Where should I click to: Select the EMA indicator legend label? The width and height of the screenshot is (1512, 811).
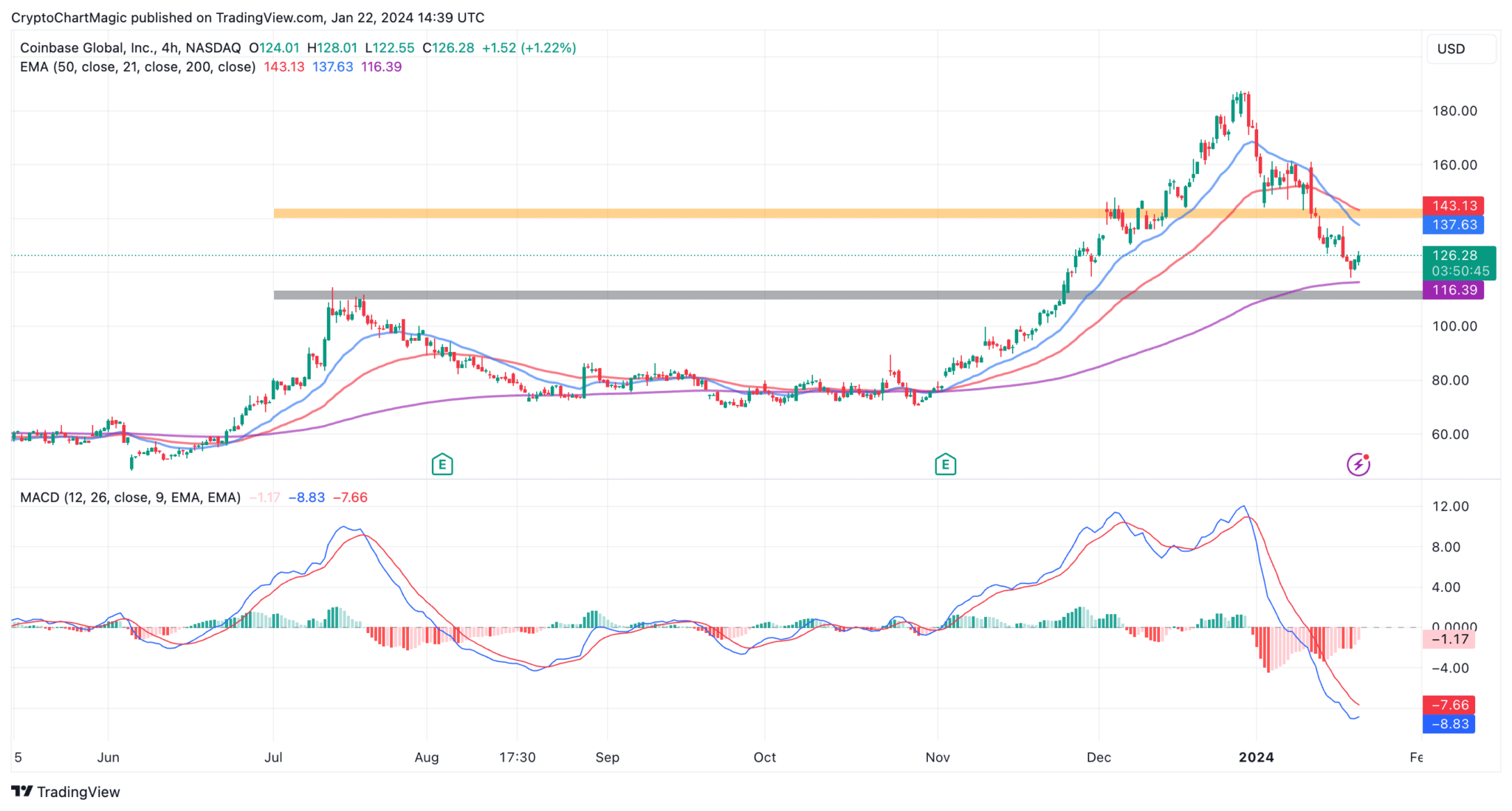[x=138, y=67]
